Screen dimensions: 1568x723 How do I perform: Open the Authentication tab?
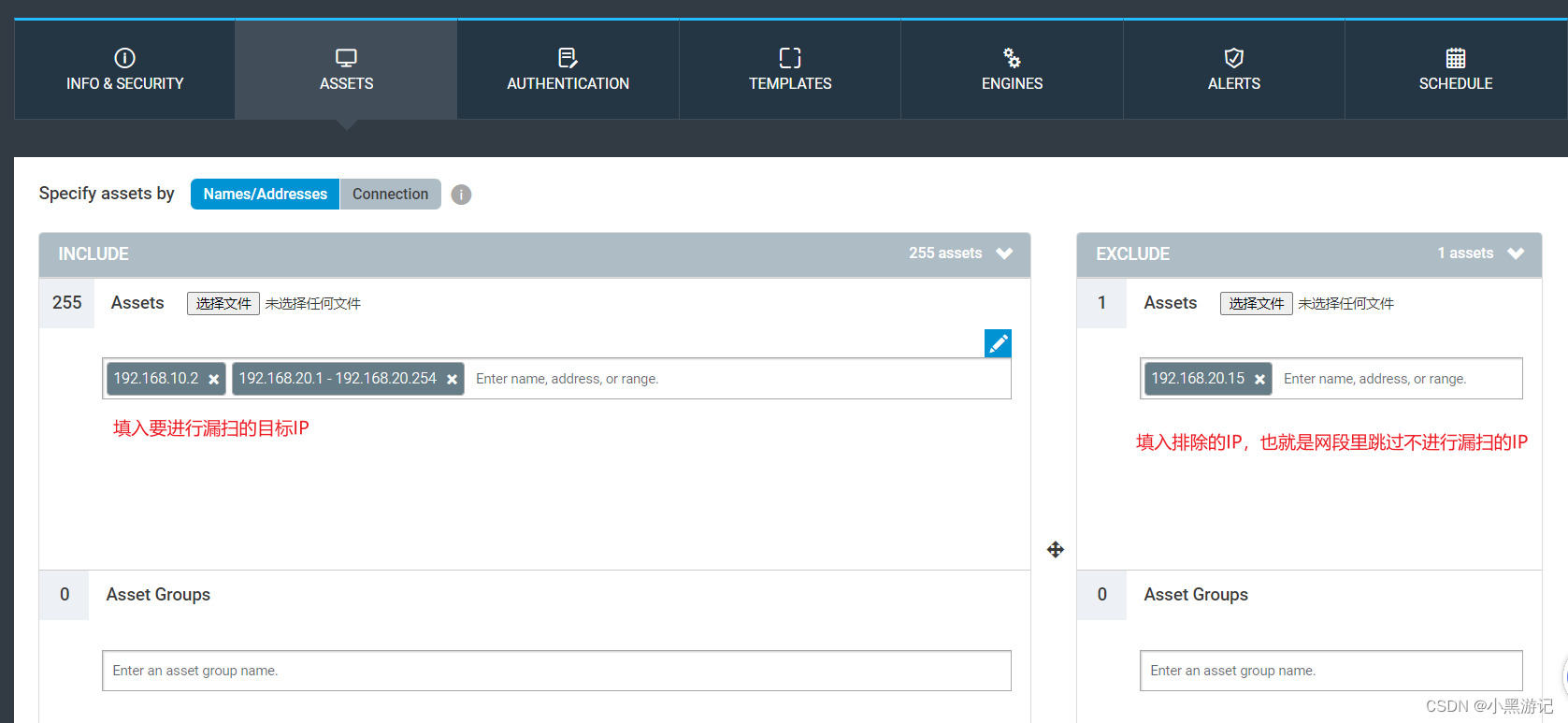pyautogui.click(x=568, y=70)
